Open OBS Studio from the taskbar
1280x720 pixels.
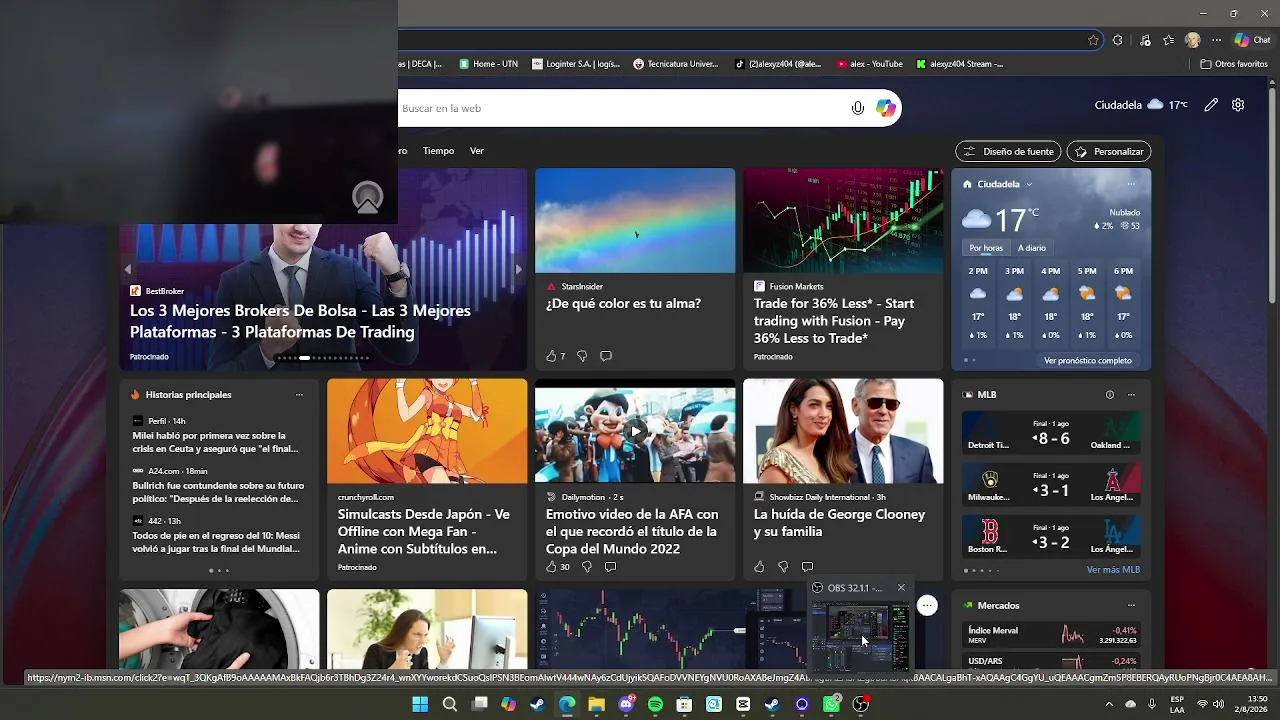(860, 704)
